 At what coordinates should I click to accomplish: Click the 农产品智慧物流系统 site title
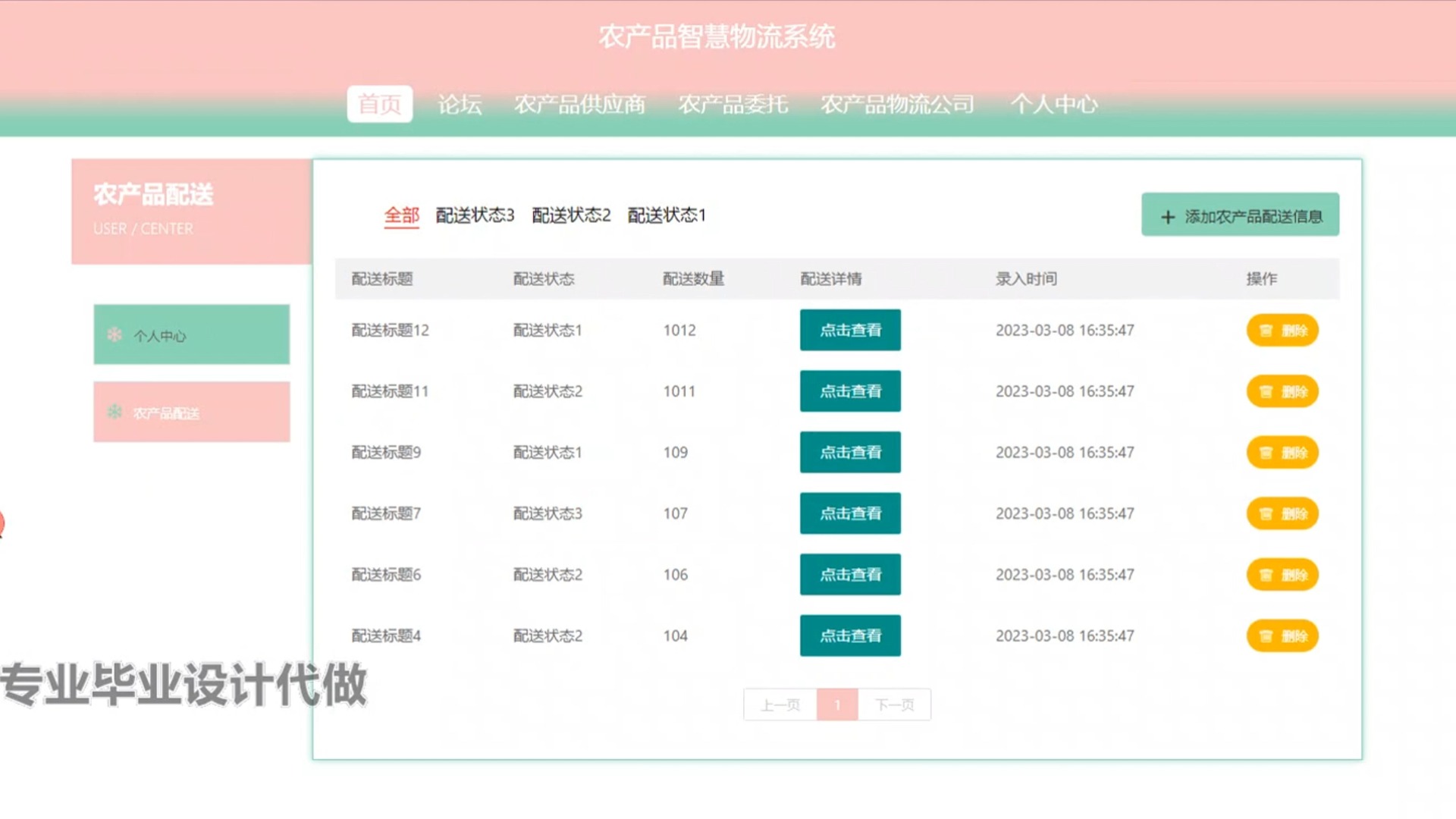pyautogui.click(x=717, y=36)
